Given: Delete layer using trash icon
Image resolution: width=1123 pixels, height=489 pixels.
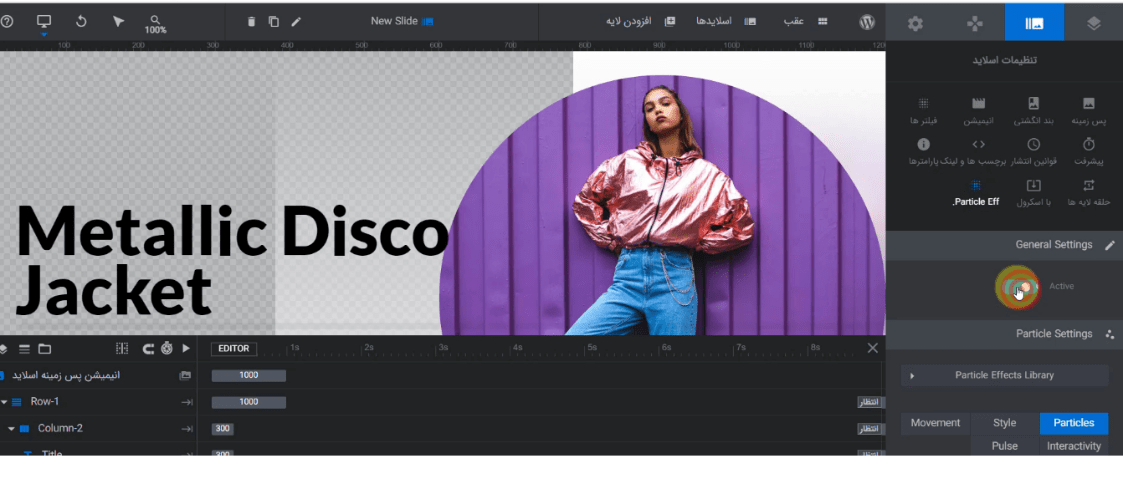Looking at the screenshot, I should click(x=251, y=22).
